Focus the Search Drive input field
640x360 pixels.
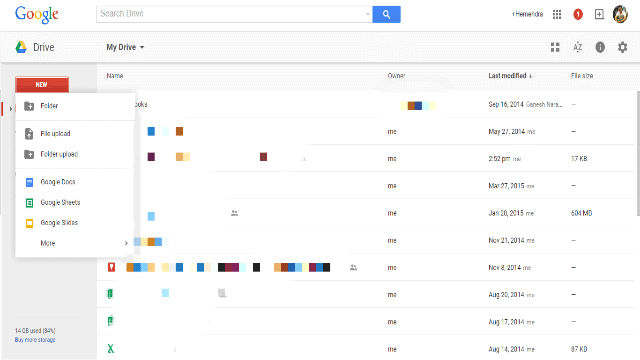pos(231,14)
